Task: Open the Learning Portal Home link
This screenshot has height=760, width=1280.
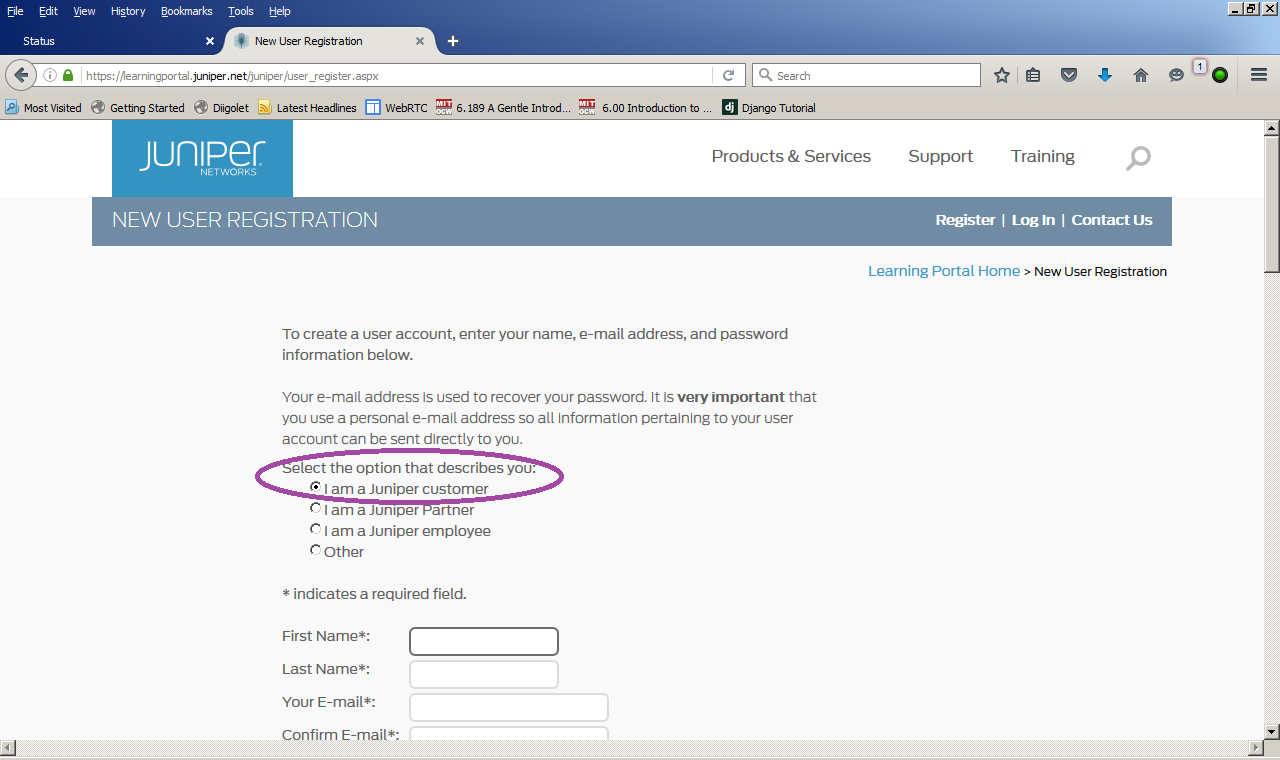Action: click(x=943, y=271)
